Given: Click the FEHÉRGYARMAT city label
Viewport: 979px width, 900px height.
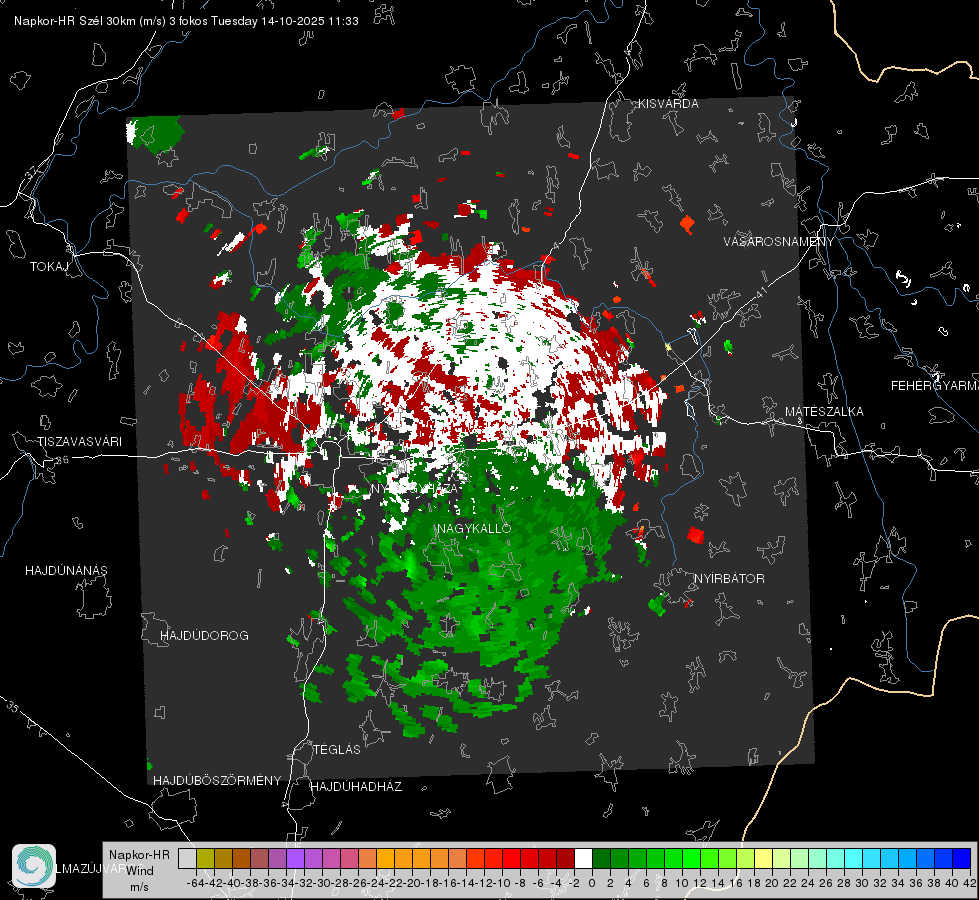Looking at the screenshot, I should (x=934, y=385).
